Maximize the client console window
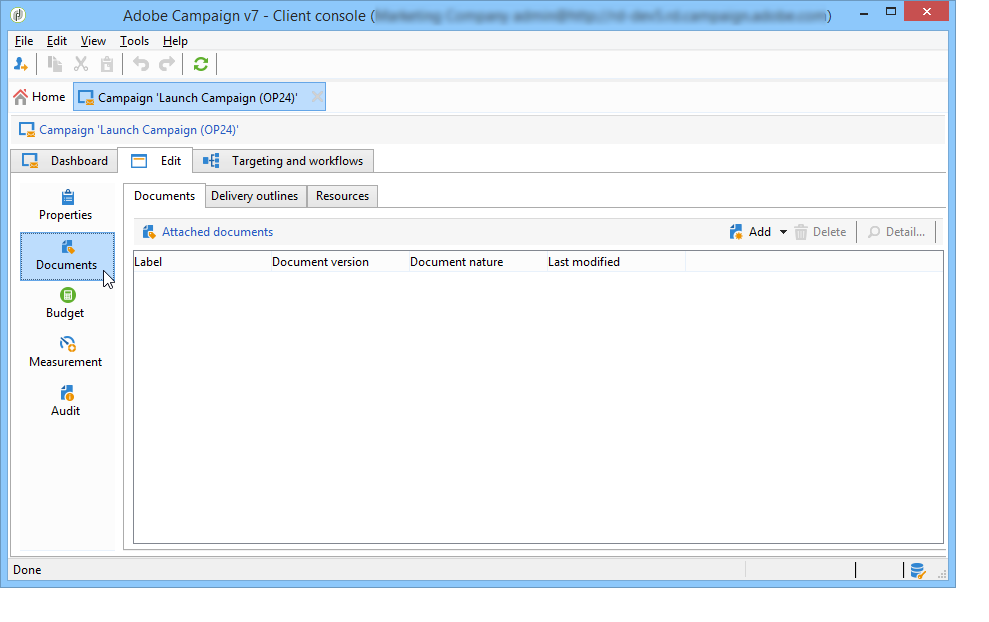This screenshot has height=622, width=989. [x=891, y=12]
